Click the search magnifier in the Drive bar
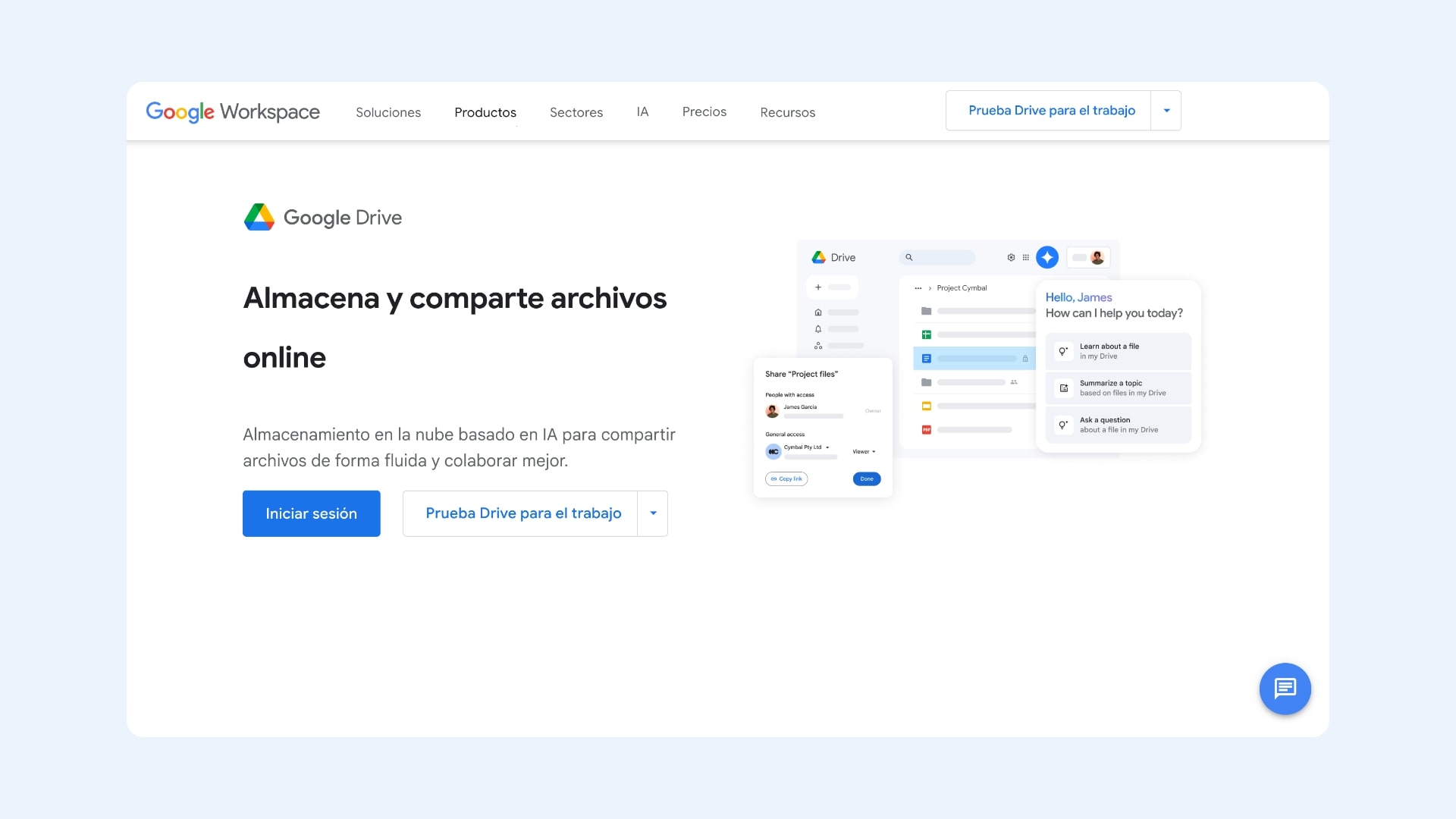Image resolution: width=1456 pixels, height=819 pixels. (908, 257)
